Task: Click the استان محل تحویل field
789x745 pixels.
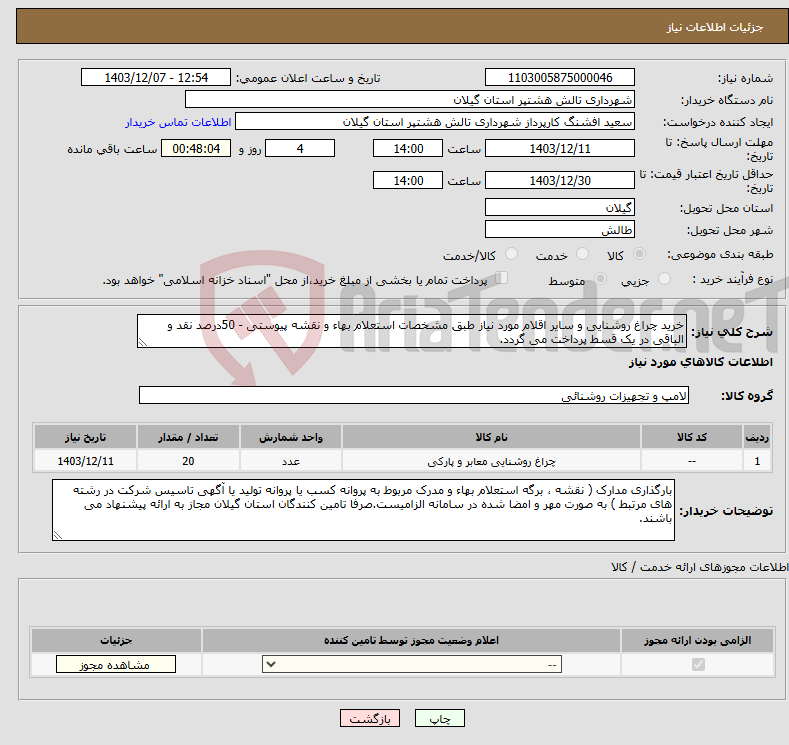Action: click(x=559, y=207)
